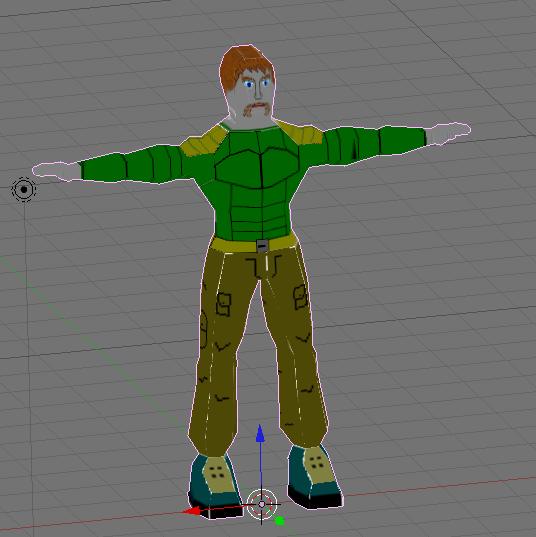Click the green Y-axis manipulator handle
536x537 pixels.
[x=279, y=521]
